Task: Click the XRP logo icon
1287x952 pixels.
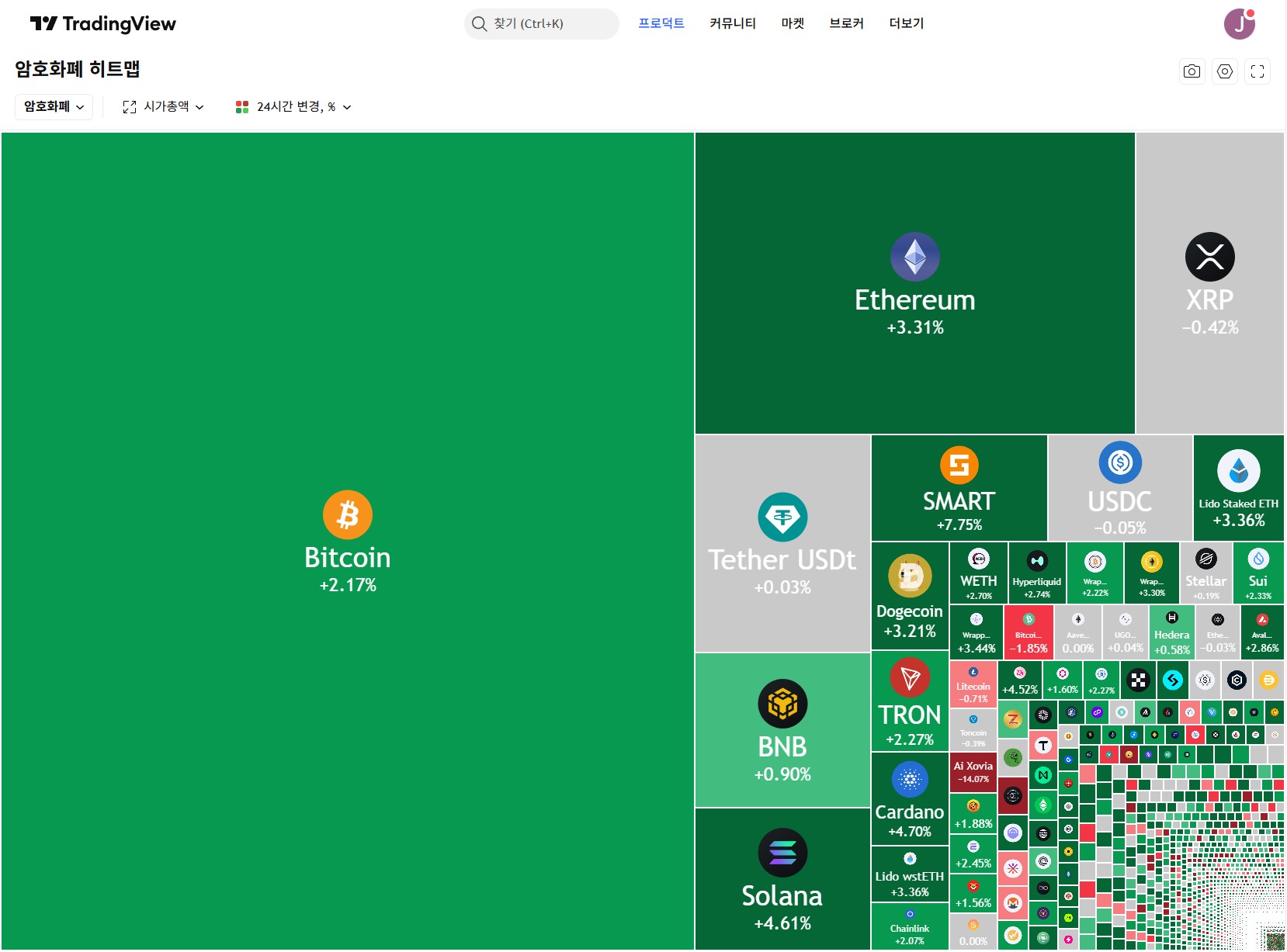Action: pos(1210,257)
